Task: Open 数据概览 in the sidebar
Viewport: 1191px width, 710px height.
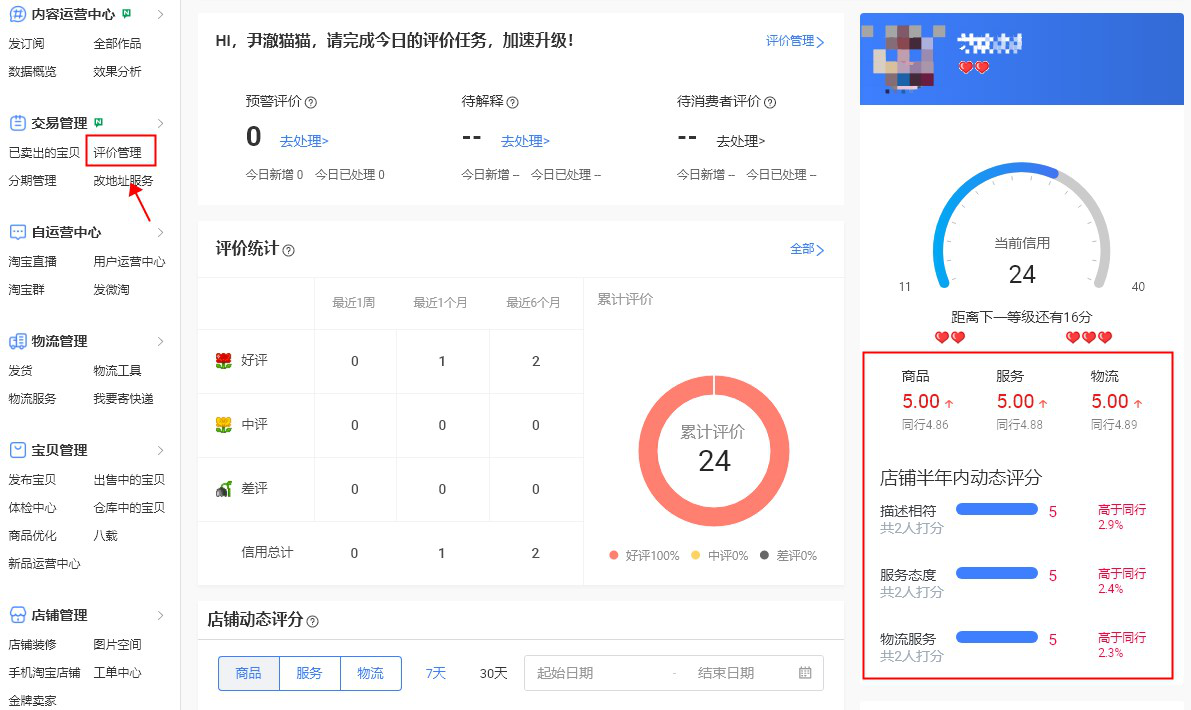Action: coord(33,71)
